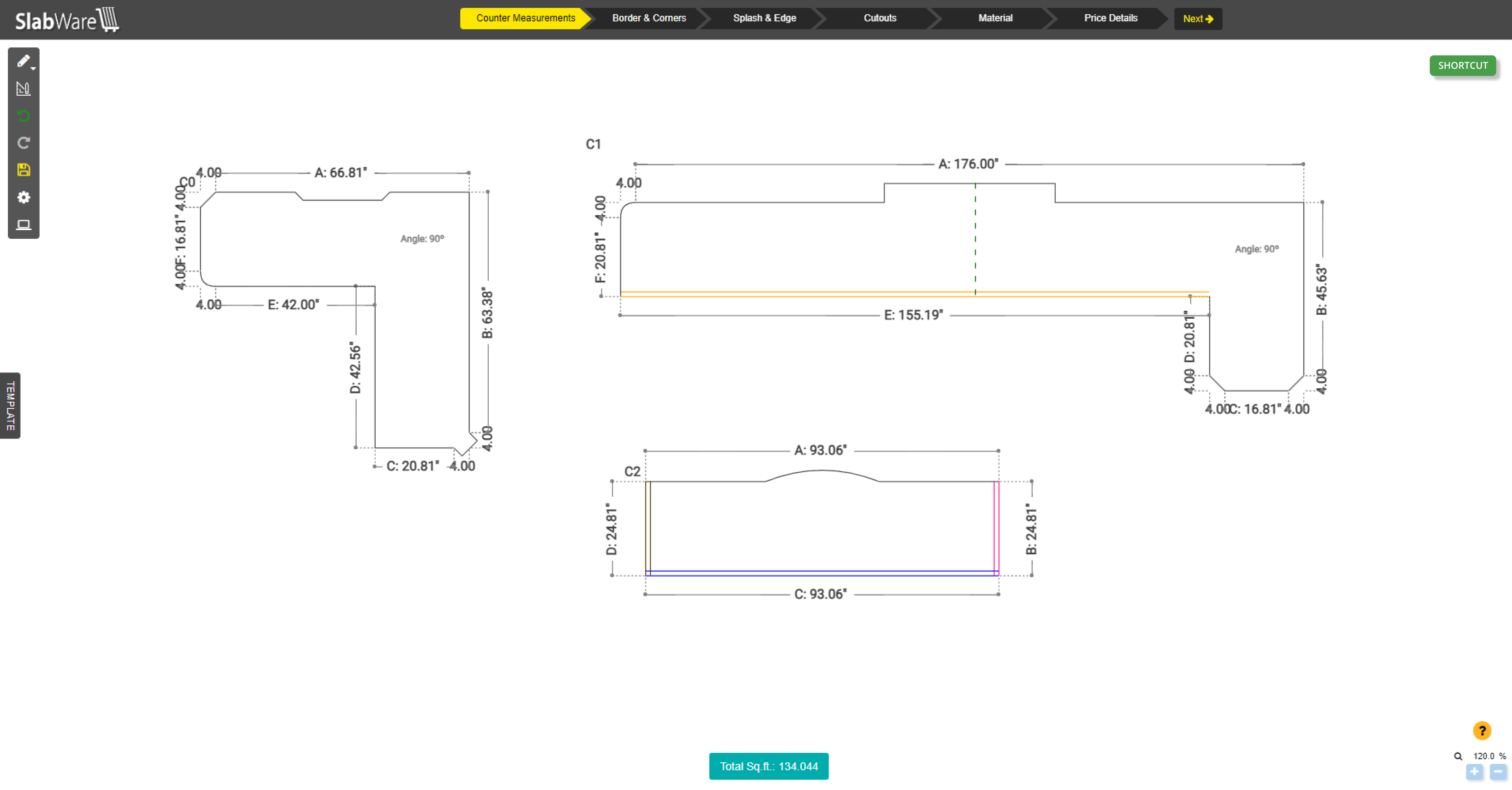The width and height of the screenshot is (1512, 790).
Task: Click dimension D: 42.56" on C0
Action: pyautogui.click(x=355, y=368)
